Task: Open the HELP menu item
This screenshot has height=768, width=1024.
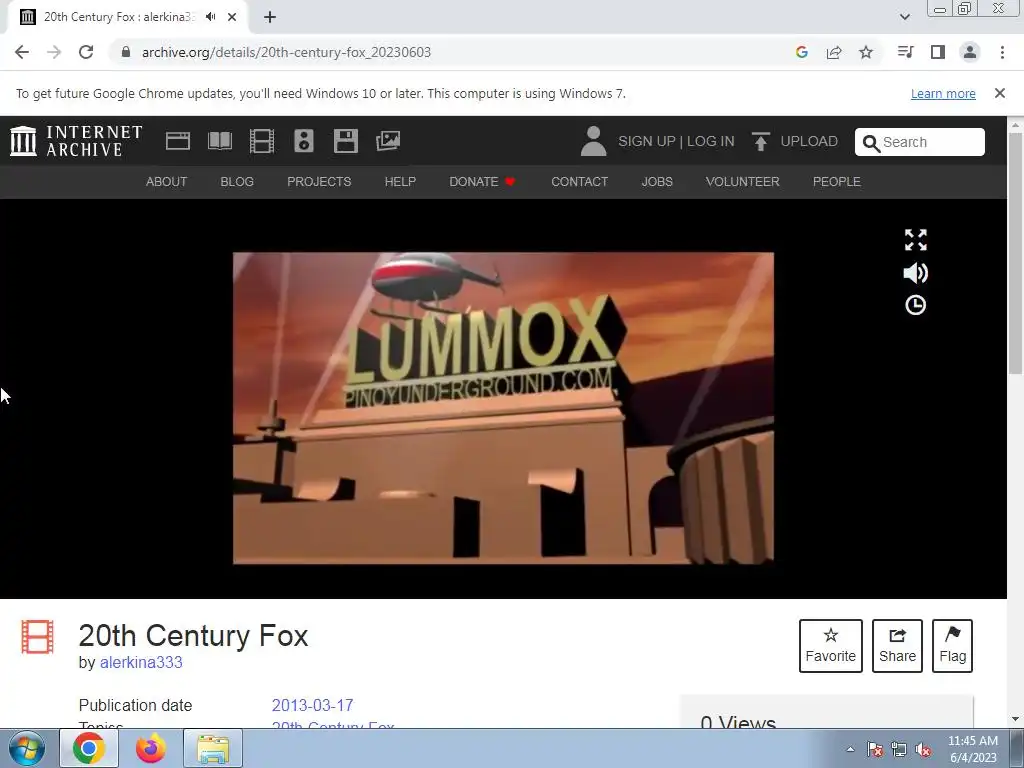Action: pos(400,182)
